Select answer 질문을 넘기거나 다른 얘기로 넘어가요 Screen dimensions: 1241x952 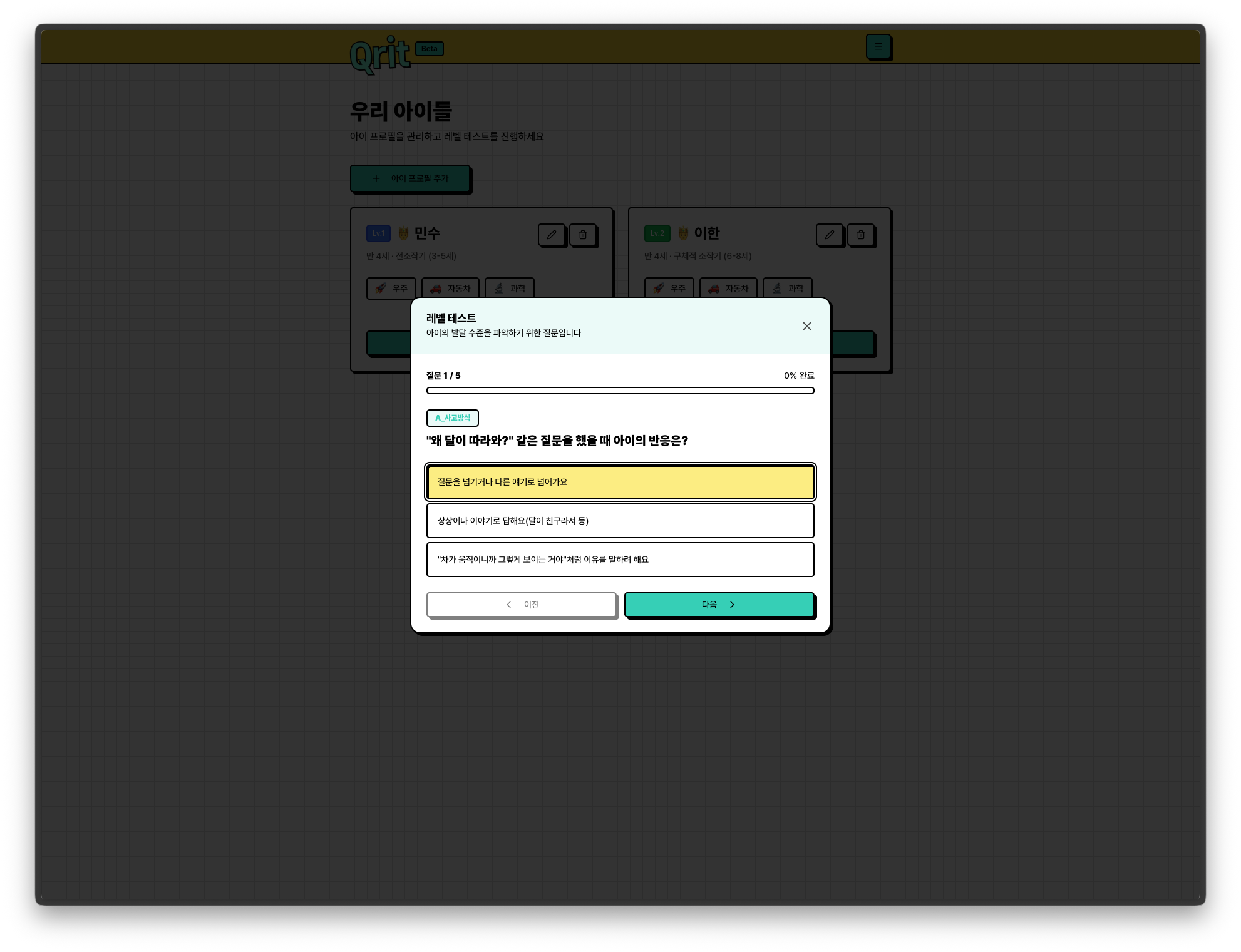pyautogui.click(x=620, y=482)
